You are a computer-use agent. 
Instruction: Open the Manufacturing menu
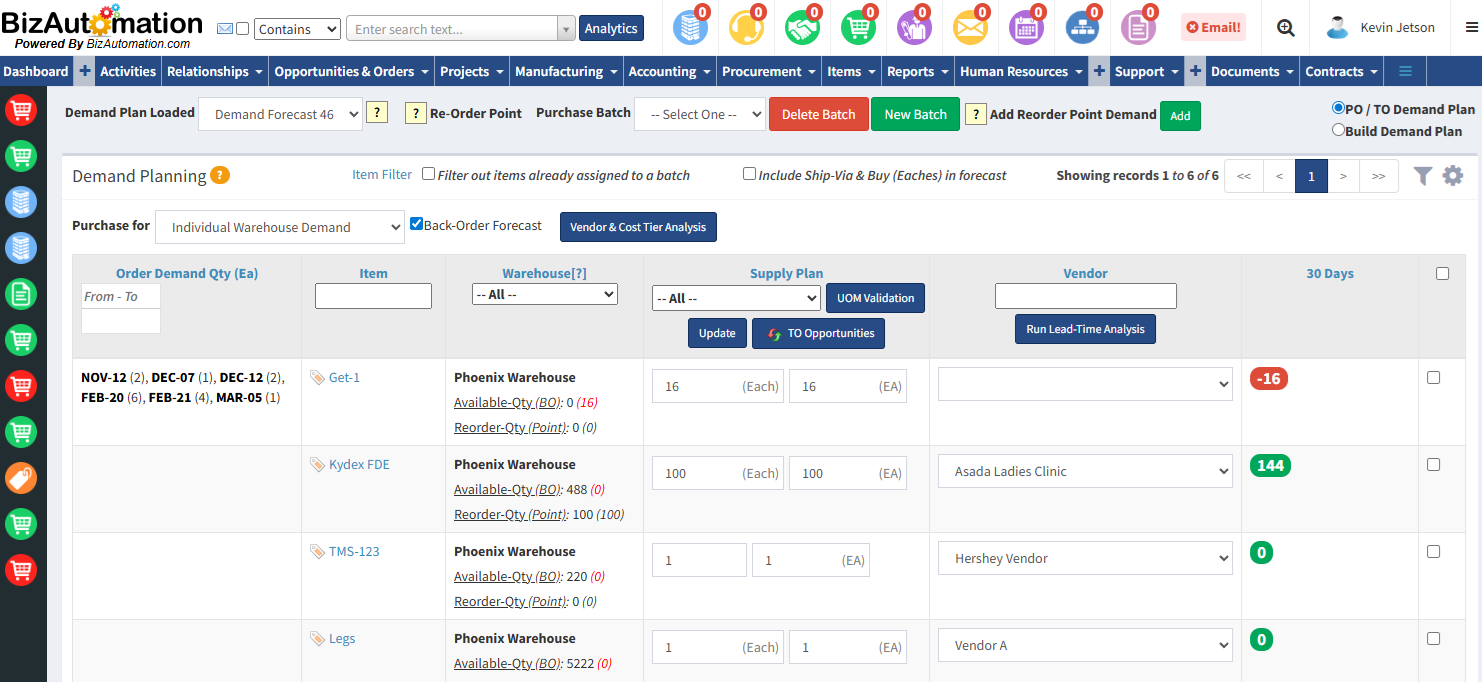(x=566, y=71)
